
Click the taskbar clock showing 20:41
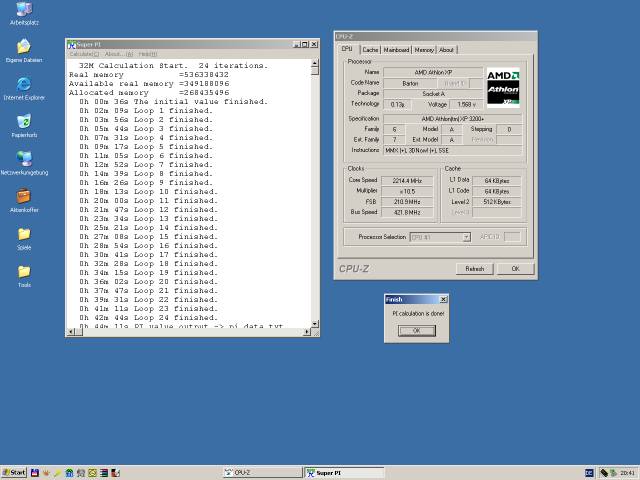627,473
